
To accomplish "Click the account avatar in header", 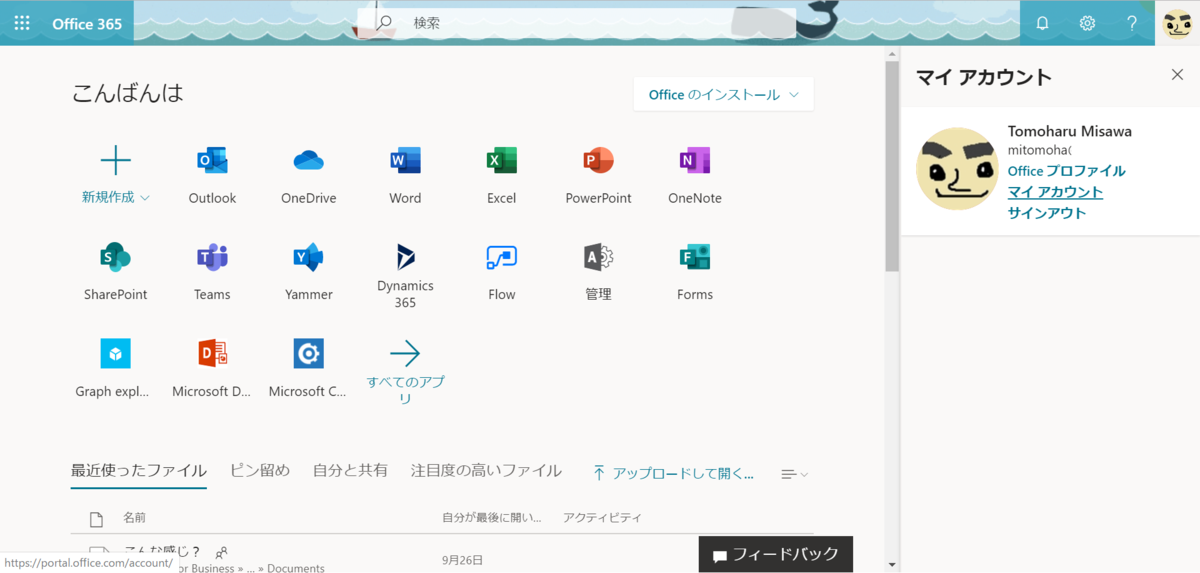I will (1177, 23).
